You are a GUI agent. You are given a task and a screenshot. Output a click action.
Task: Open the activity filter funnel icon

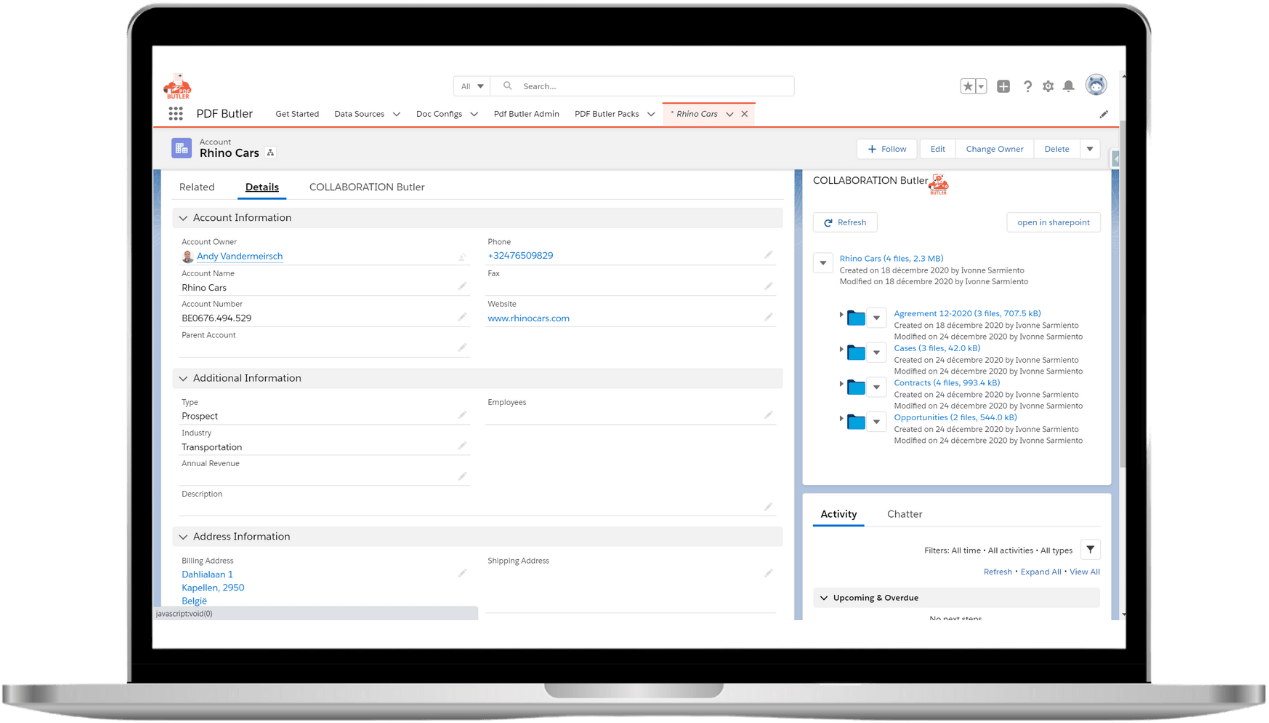[x=1090, y=549]
